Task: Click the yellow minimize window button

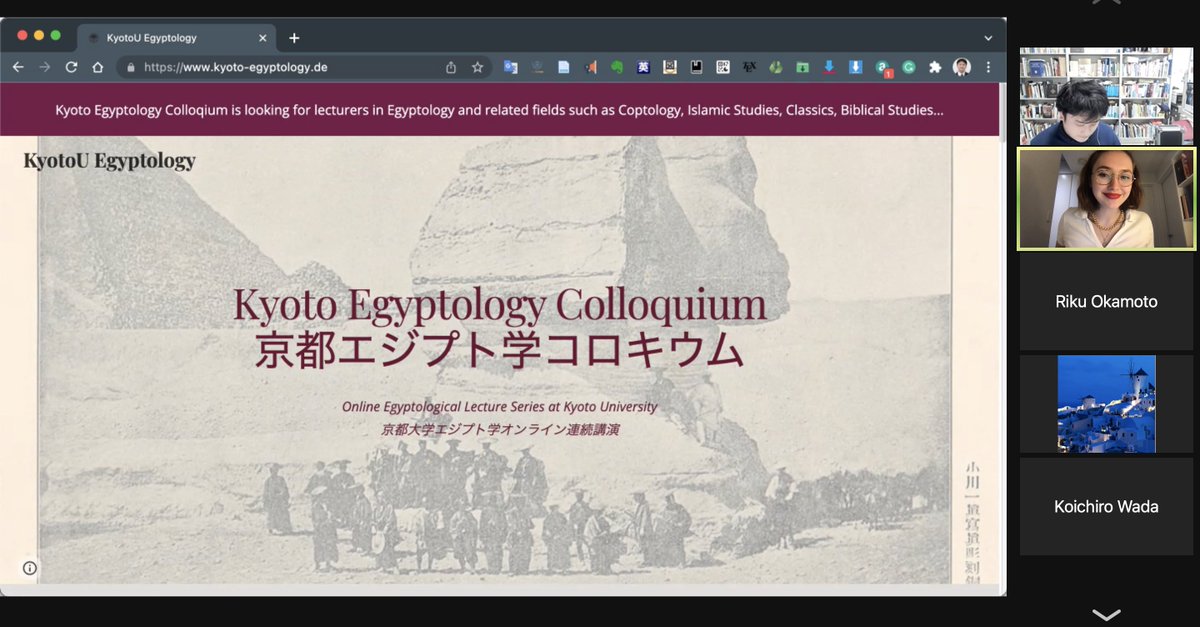Action: click(39, 35)
